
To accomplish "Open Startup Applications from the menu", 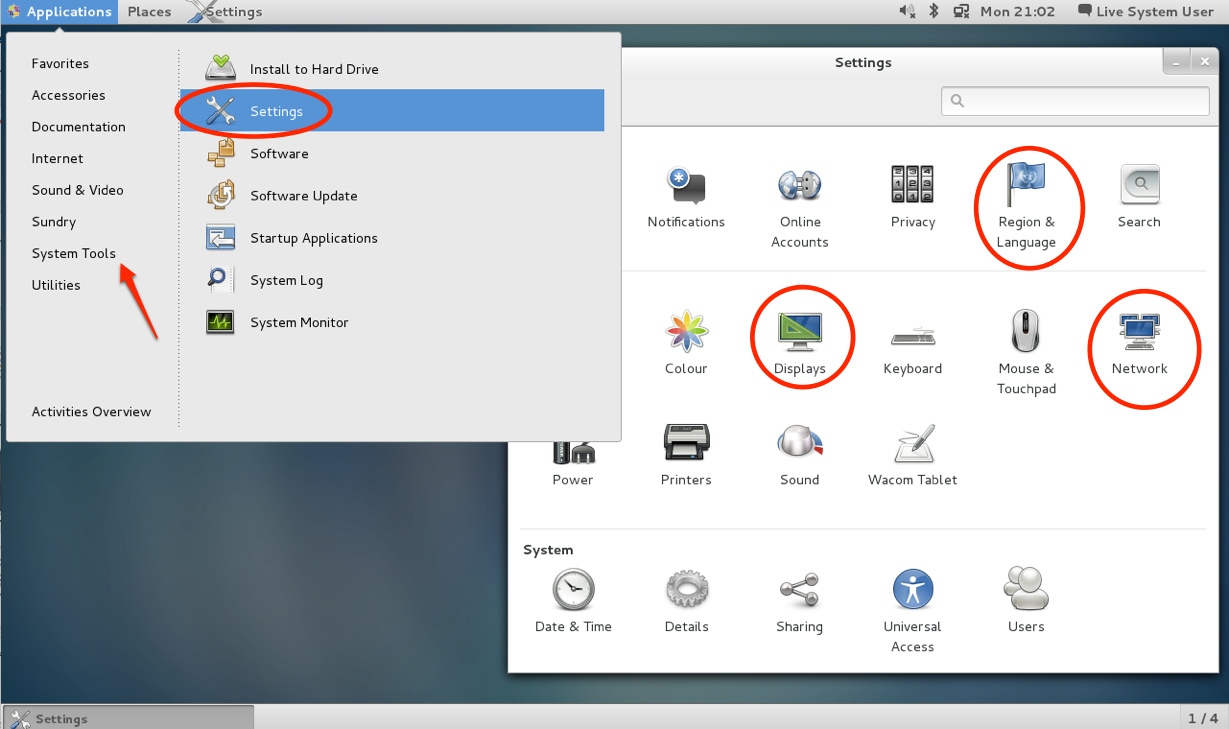I will (x=392, y=238).
